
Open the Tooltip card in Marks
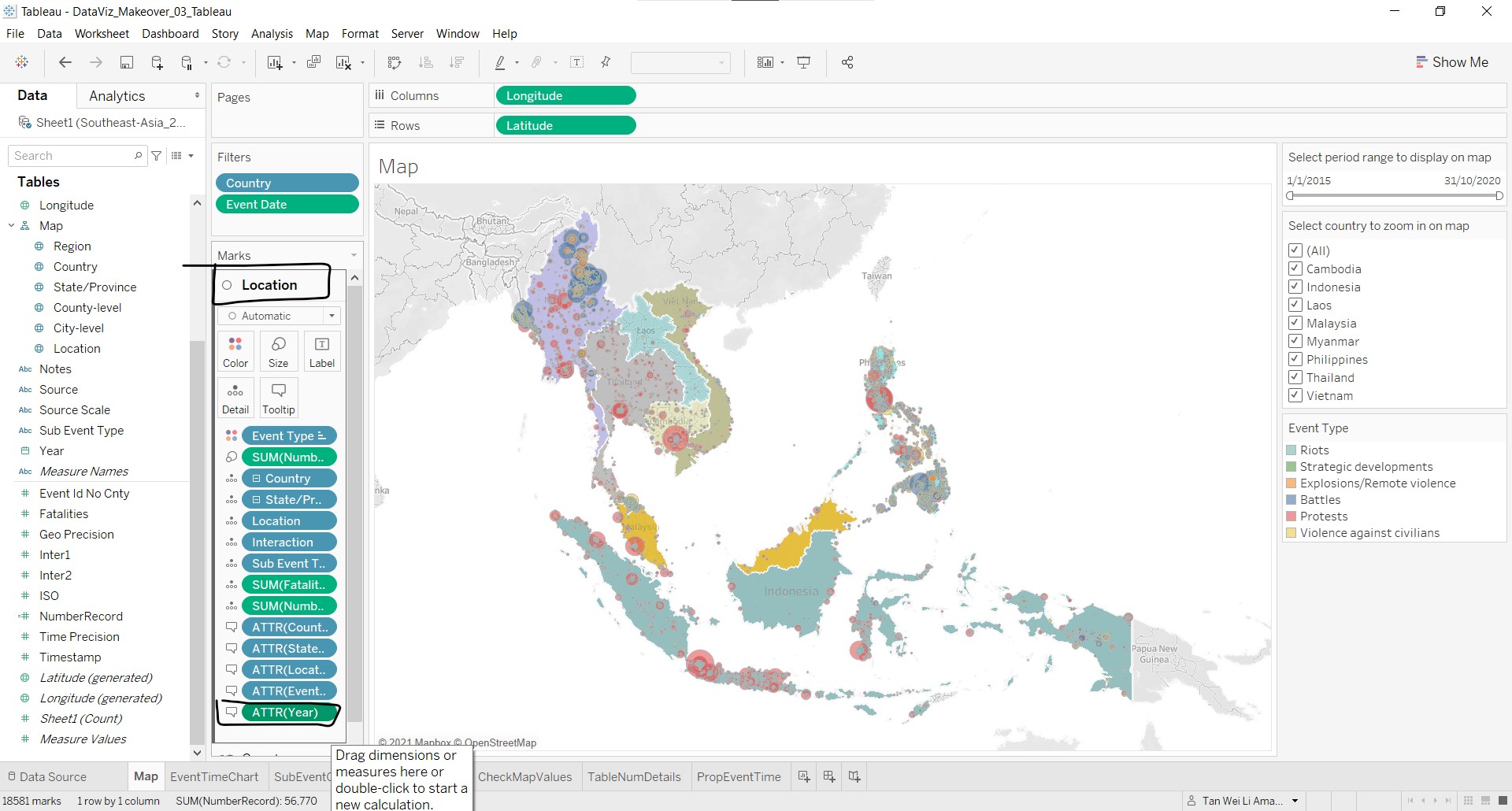pyautogui.click(x=278, y=398)
